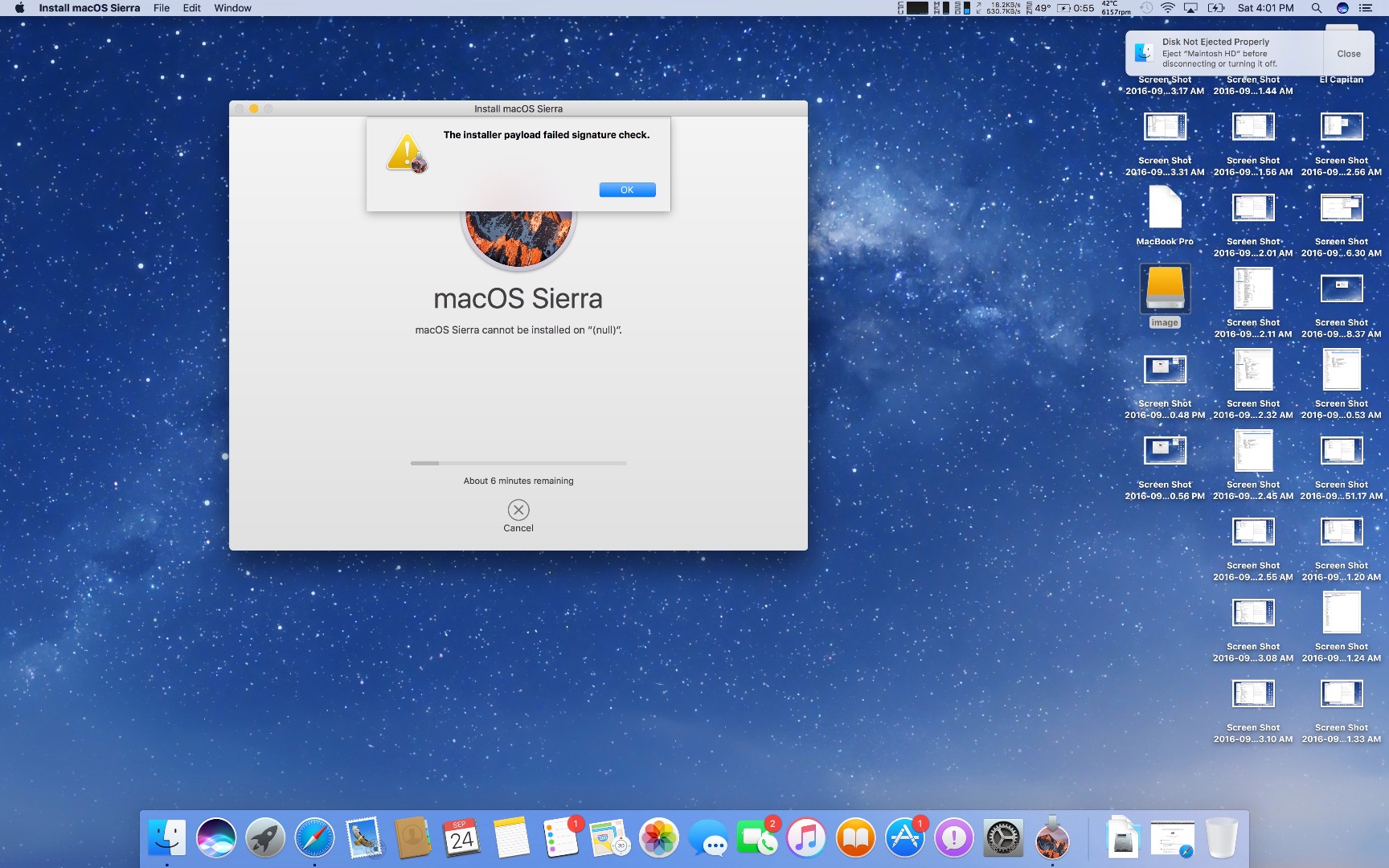Open Finder from the dock

pos(167,839)
